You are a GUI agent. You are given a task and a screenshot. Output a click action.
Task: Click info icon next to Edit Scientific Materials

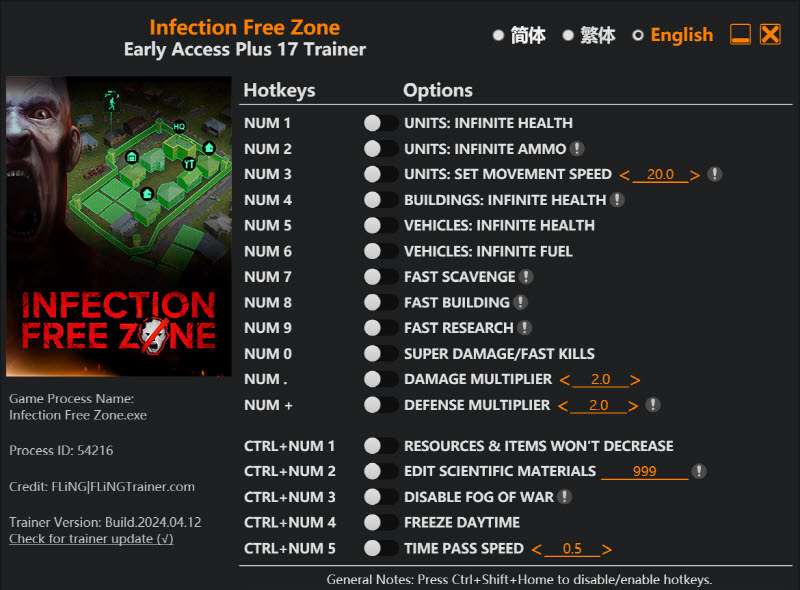[699, 471]
